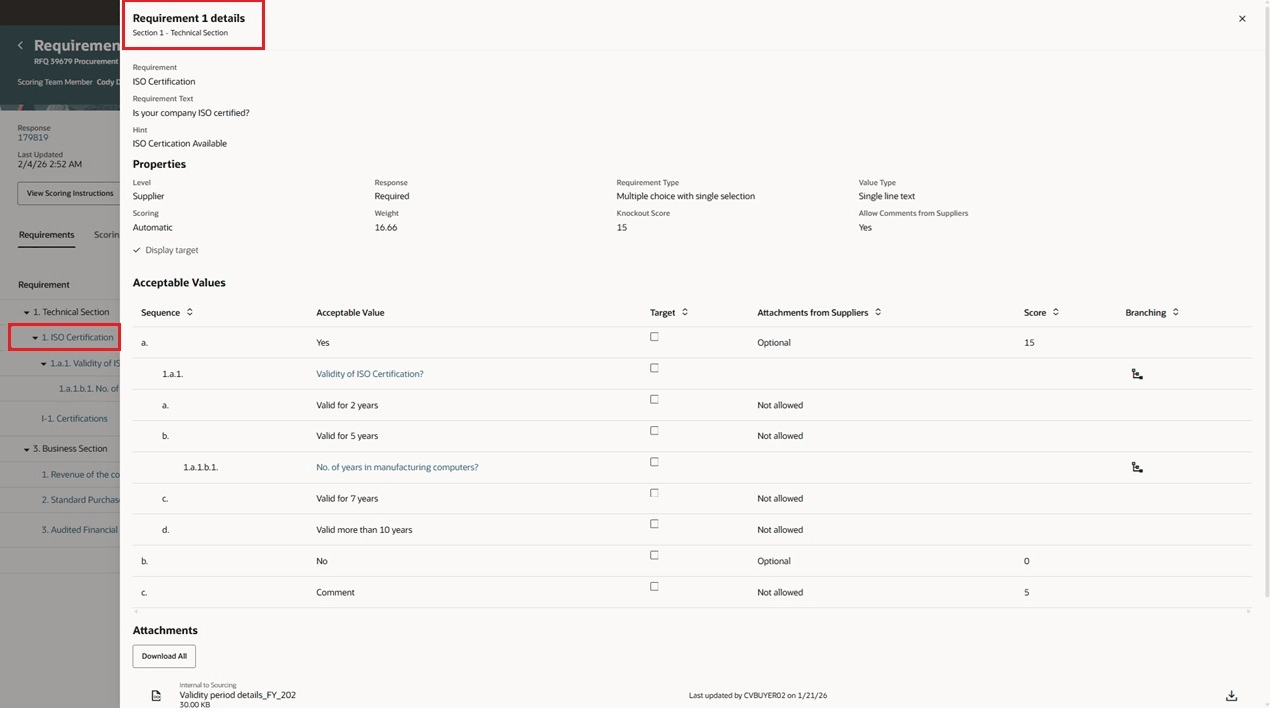
Task: Close the Requirement 1 details panel
Action: point(1242,18)
